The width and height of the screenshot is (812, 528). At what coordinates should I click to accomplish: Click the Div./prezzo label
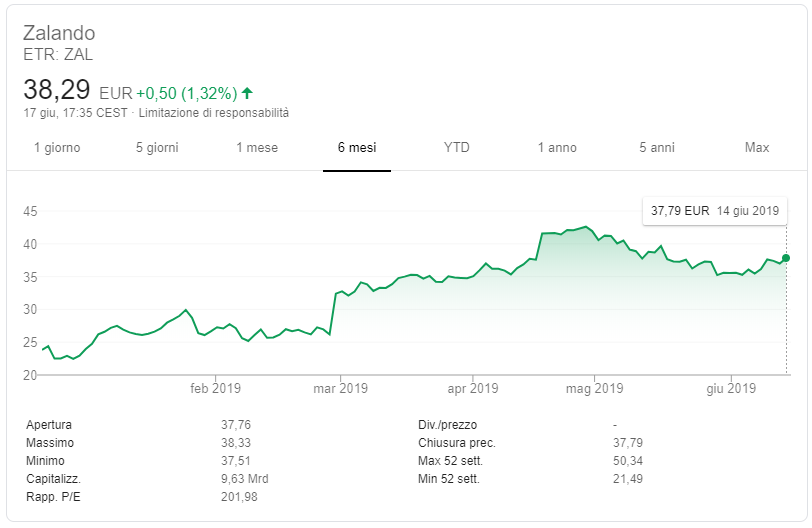click(447, 425)
